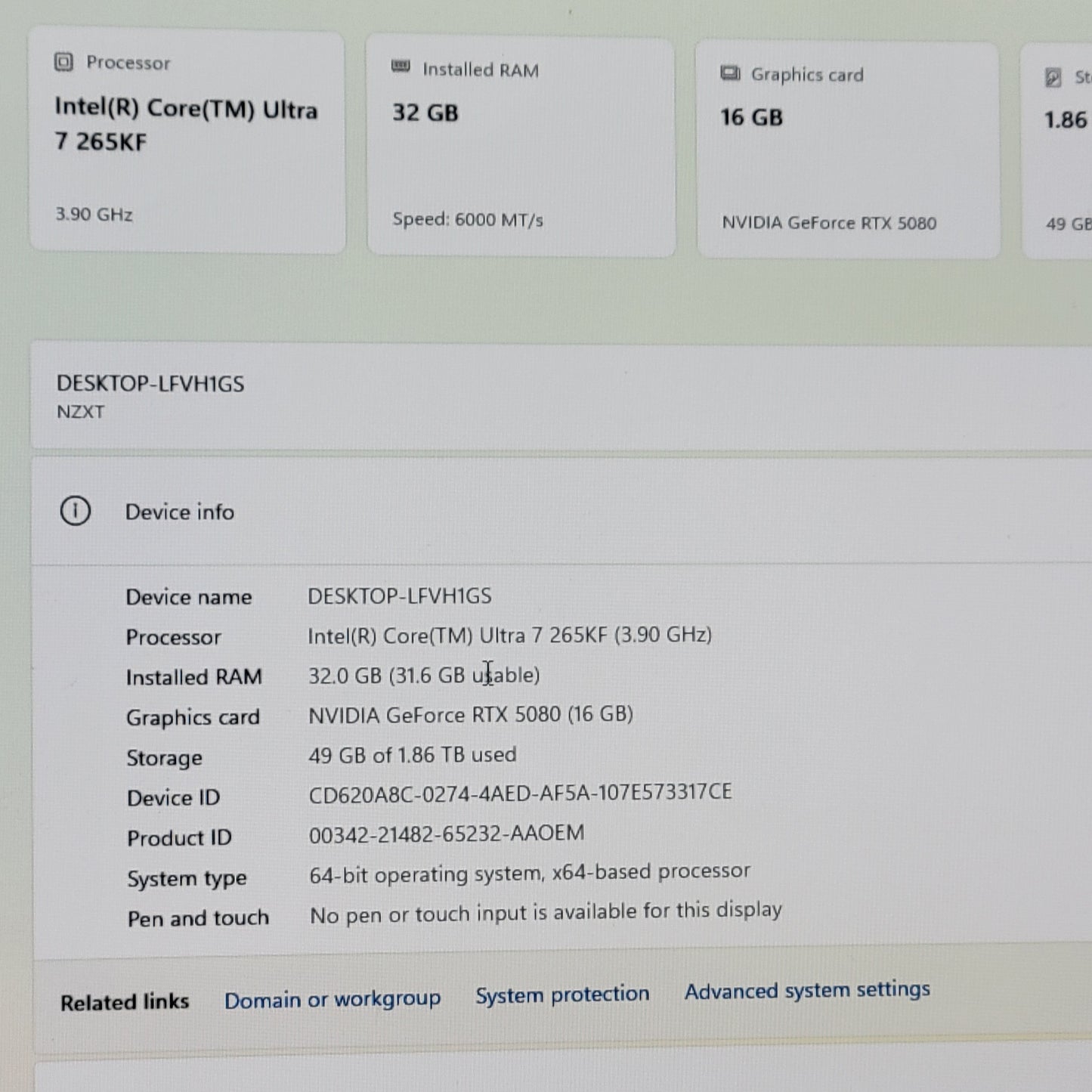
Task: Click processor value 'Intel(R) Core(TM) Ultra 7 265KF (3.90 GHz)'
Action: point(510,636)
